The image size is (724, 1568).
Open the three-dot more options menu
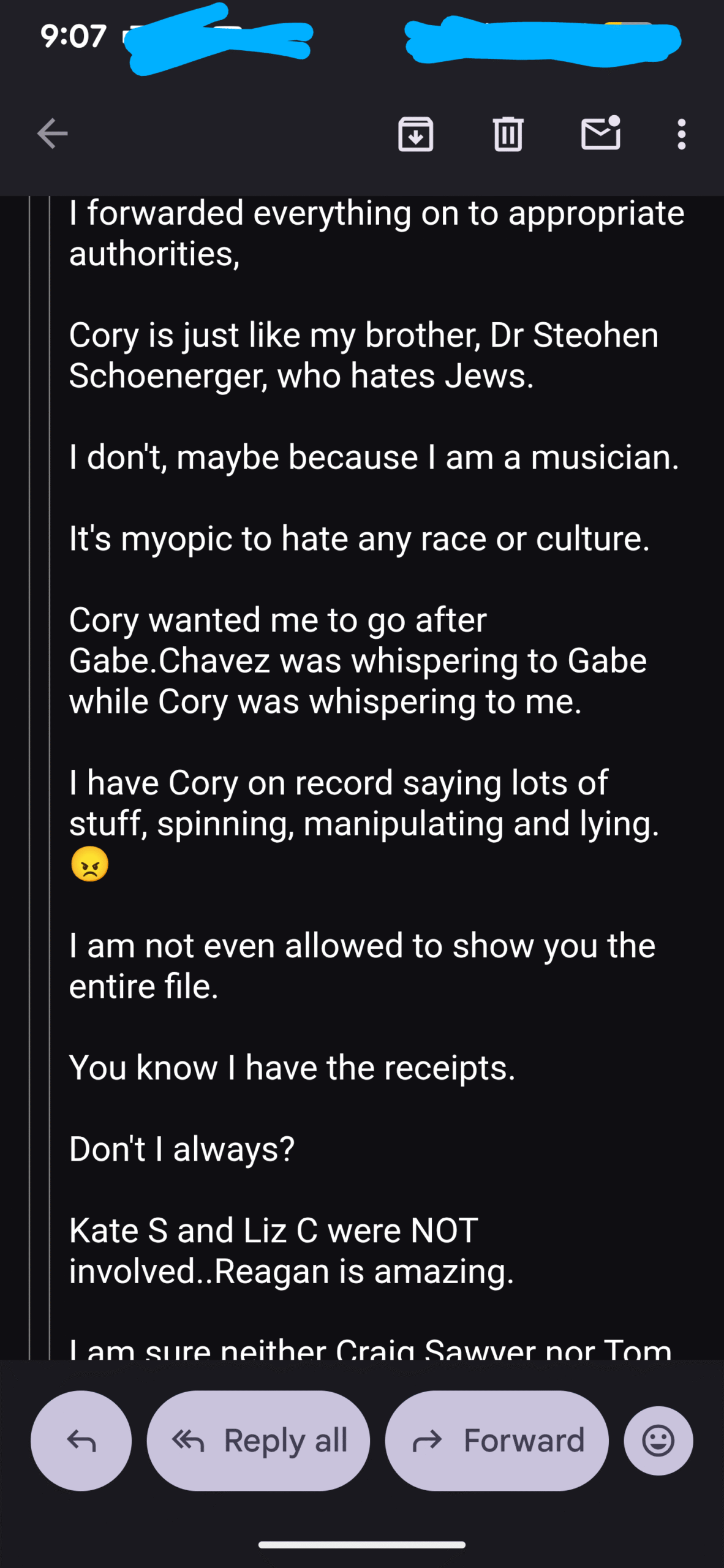click(681, 134)
